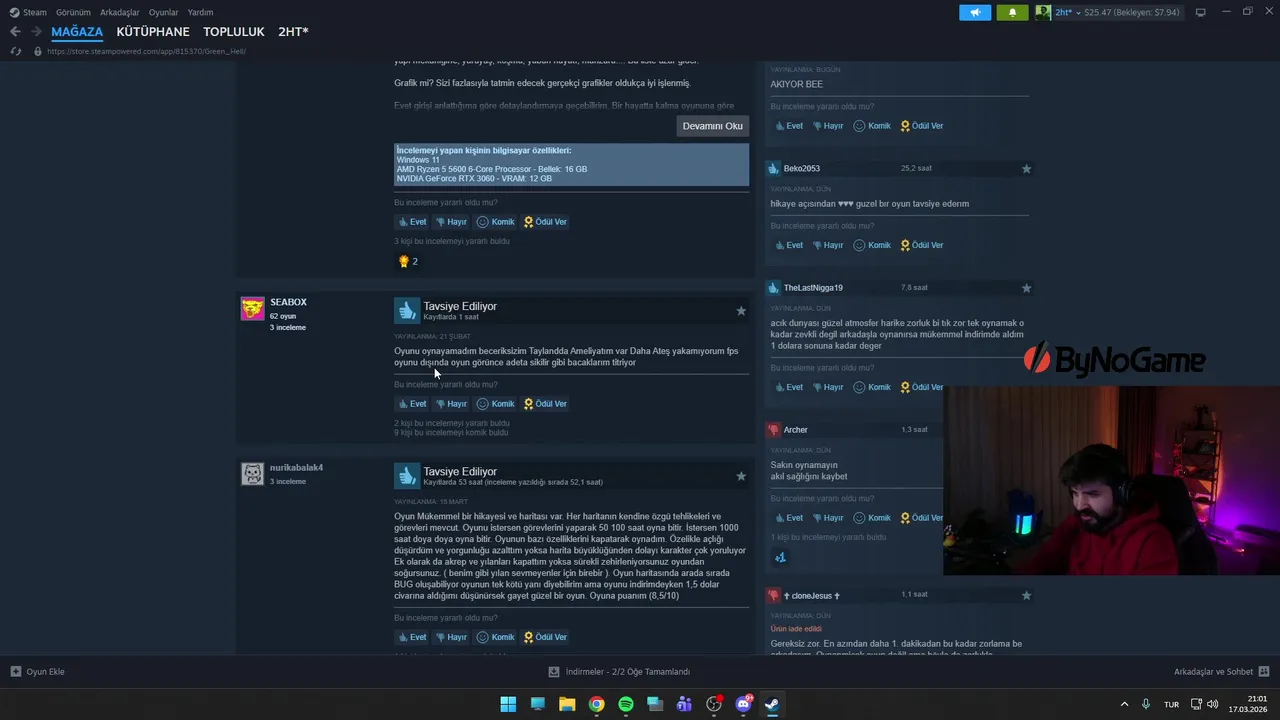Vote Hayır on SEABOX's review

pyautogui.click(x=451, y=404)
